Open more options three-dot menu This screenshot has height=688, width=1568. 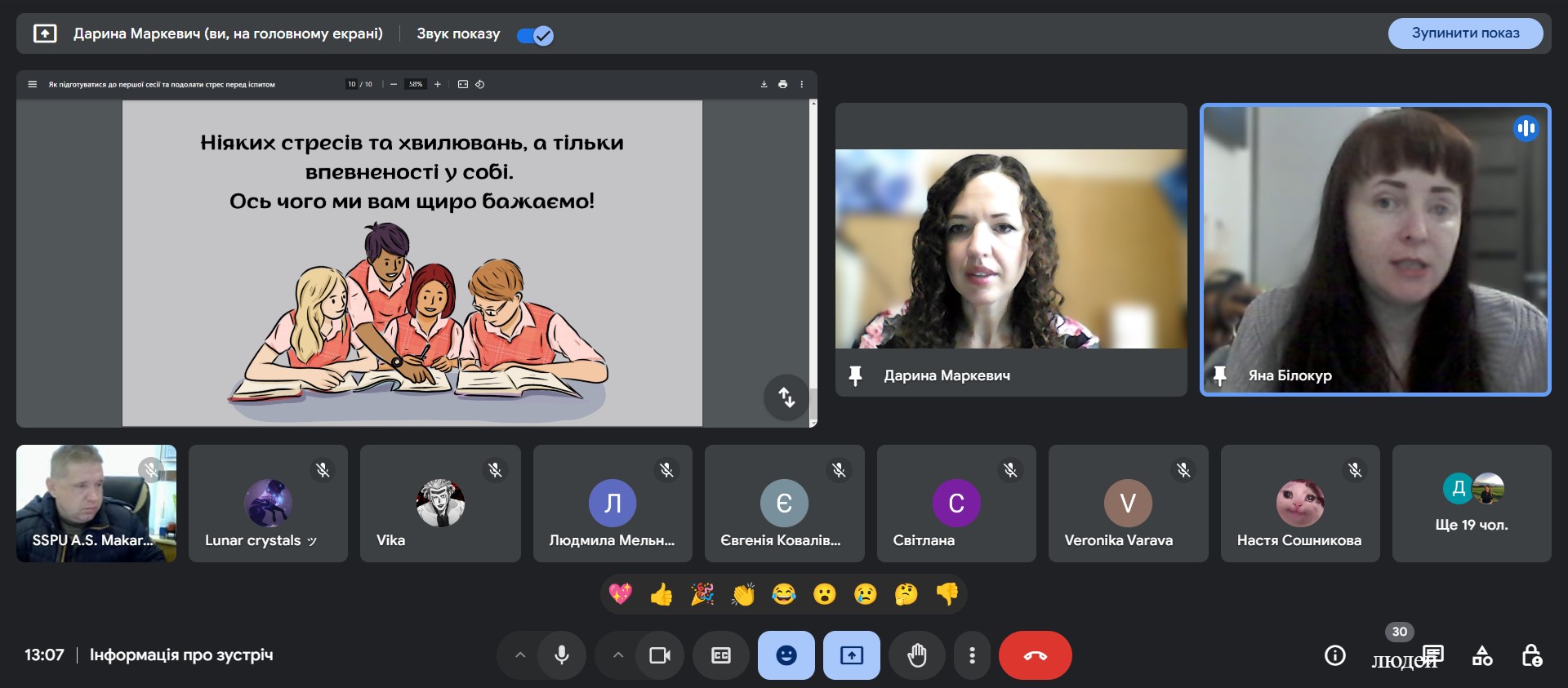point(972,655)
